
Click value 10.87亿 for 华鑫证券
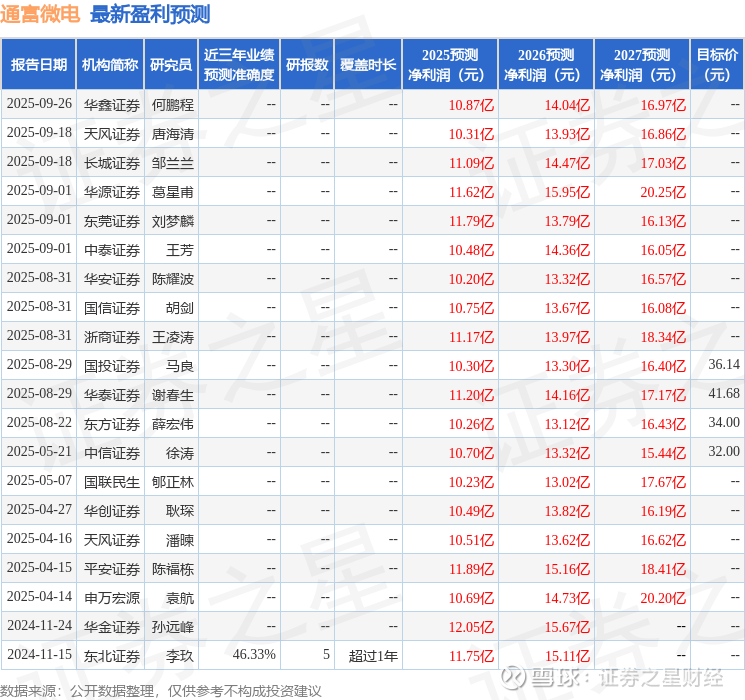[x=471, y=105]
